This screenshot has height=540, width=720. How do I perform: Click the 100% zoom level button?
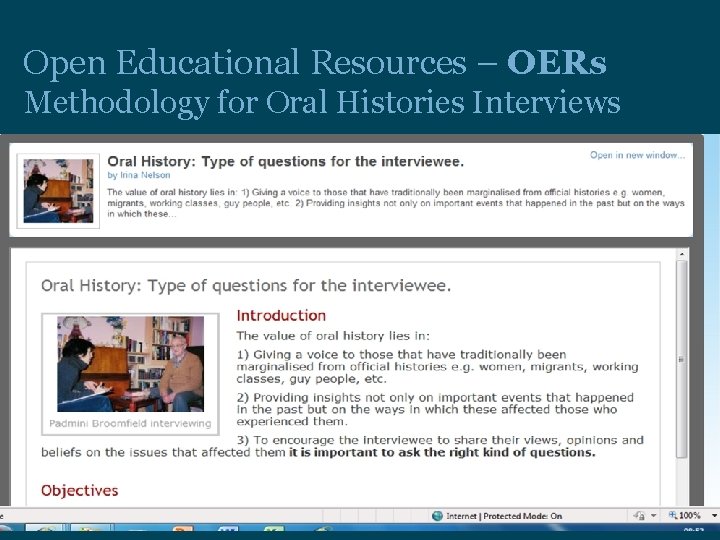[x=685, y=516]
